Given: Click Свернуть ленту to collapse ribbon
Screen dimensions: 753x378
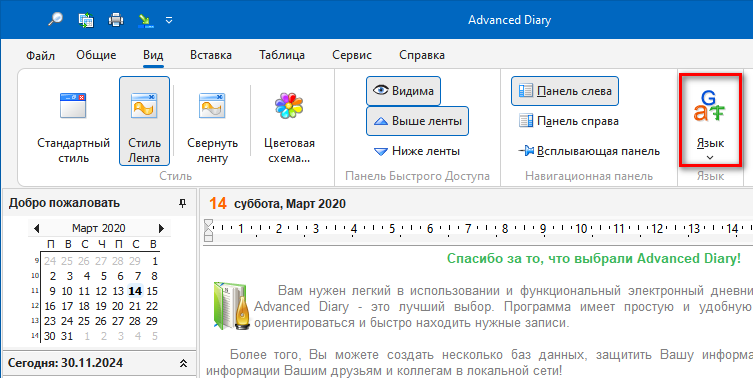Looking at the screenshot, I should point(212,121).
